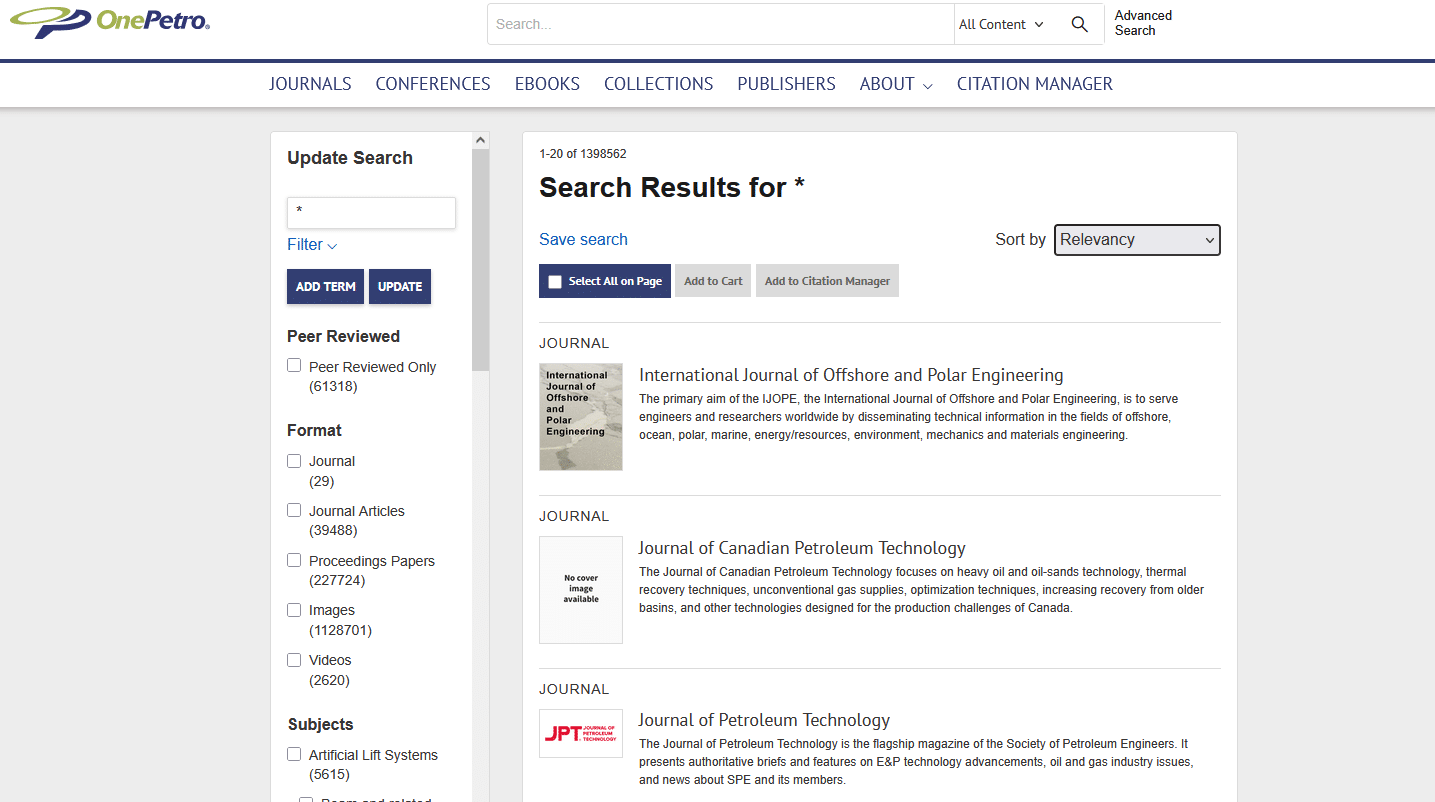Click the Save search link
The image size is (1435, 802).
(583, 239)
